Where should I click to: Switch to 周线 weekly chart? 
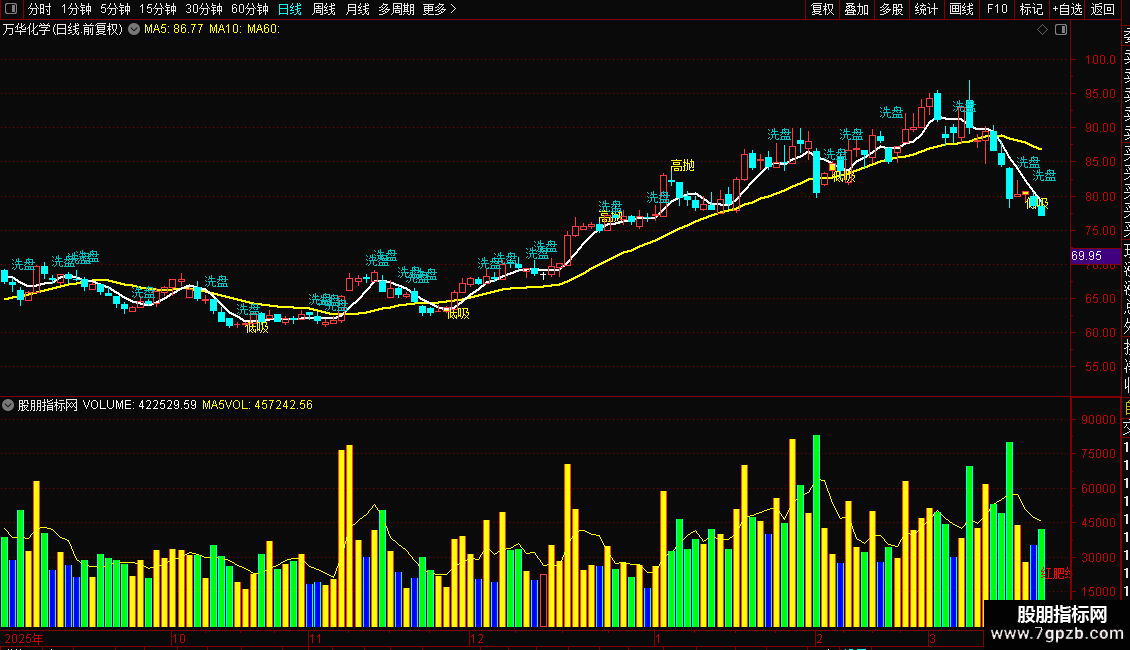click(324, 9)
